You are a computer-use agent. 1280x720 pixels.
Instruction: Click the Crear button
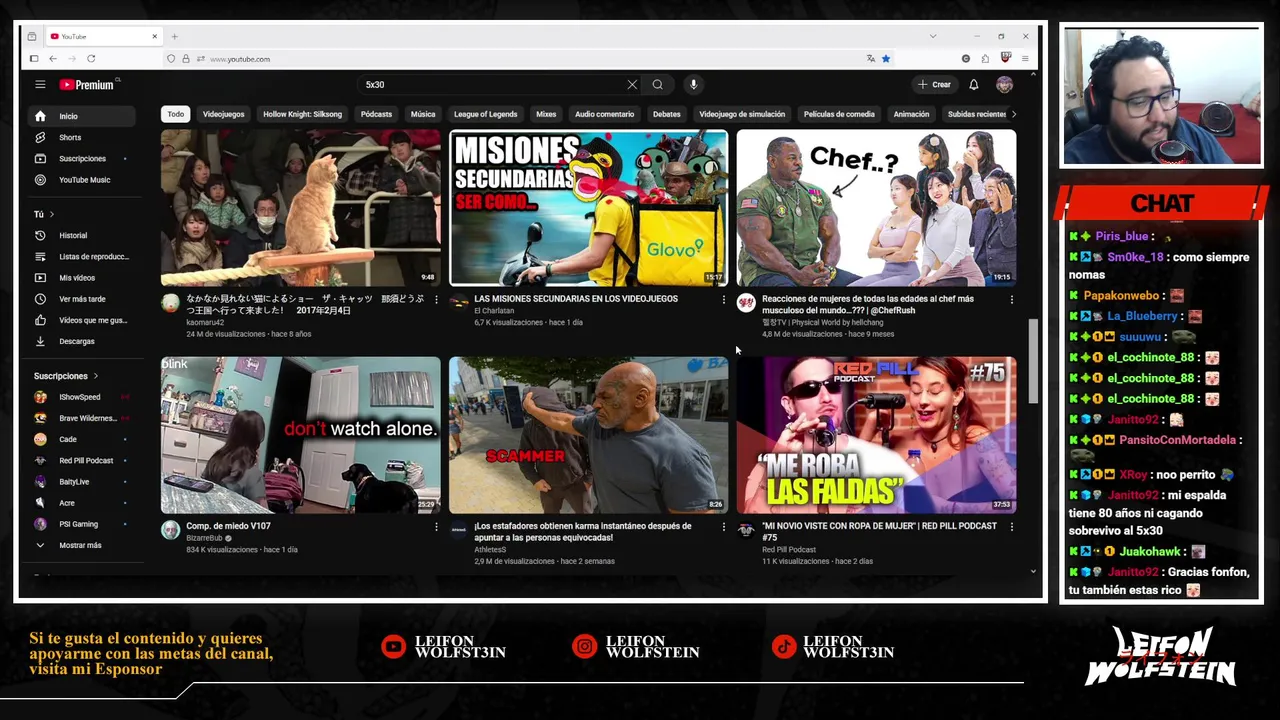[x=935, y=85]
